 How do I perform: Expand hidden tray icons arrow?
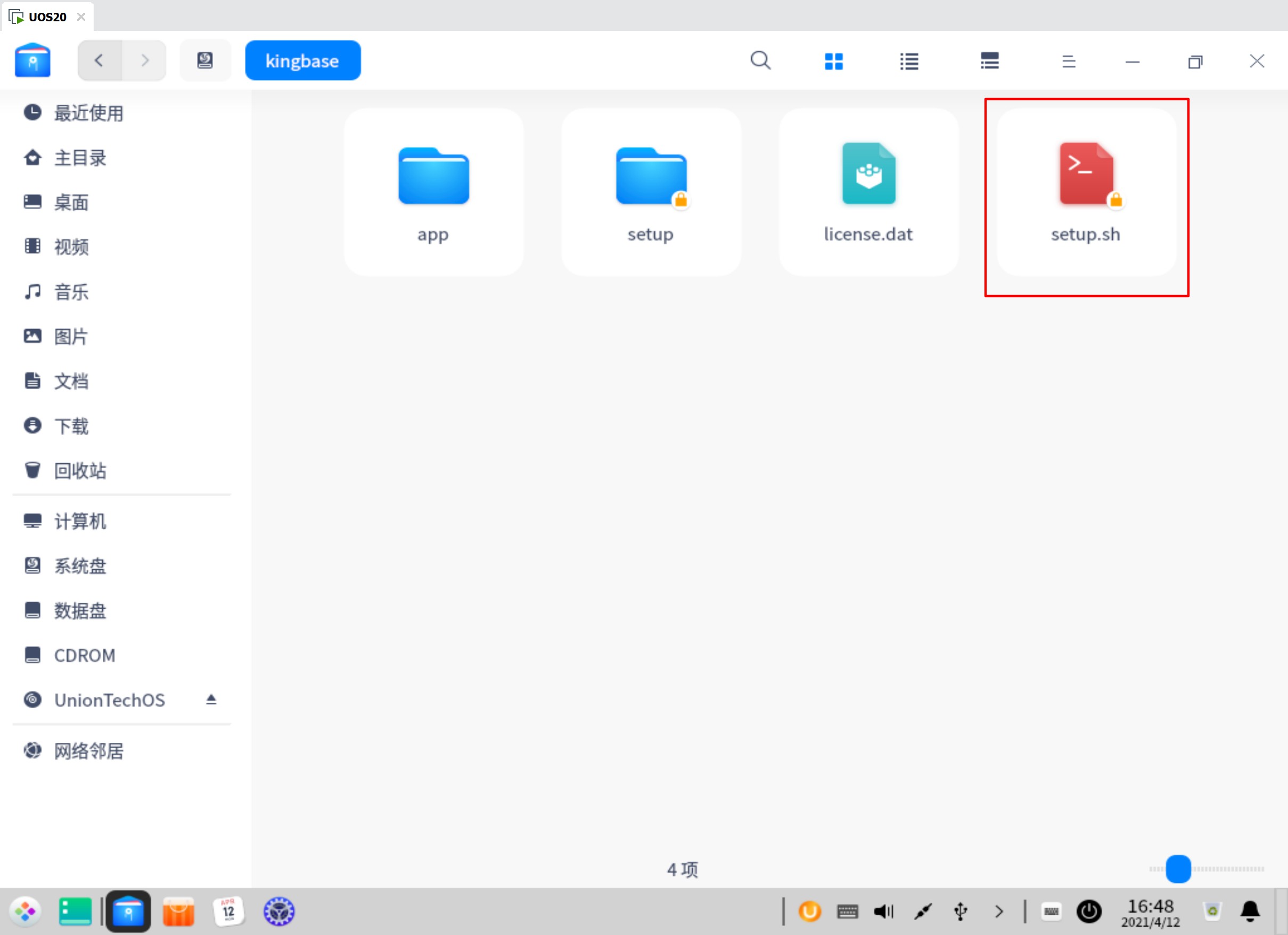[x=999, y=912]
